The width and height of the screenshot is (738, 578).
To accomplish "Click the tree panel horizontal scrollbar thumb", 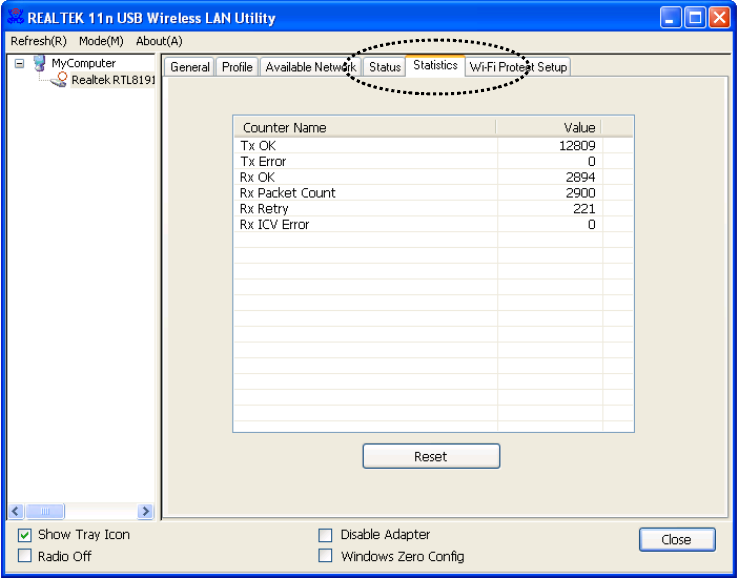I will coord(45,511).
